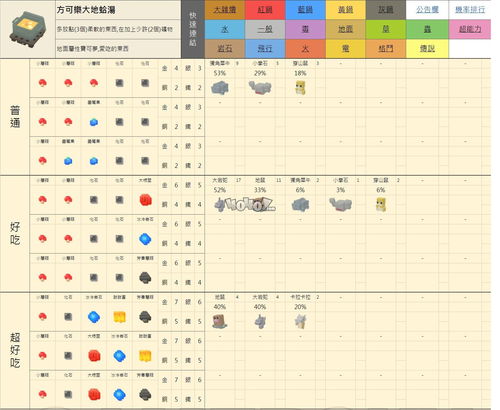
Task: Jump to the 地面 ground type section
Action: (x=345, y=29)
